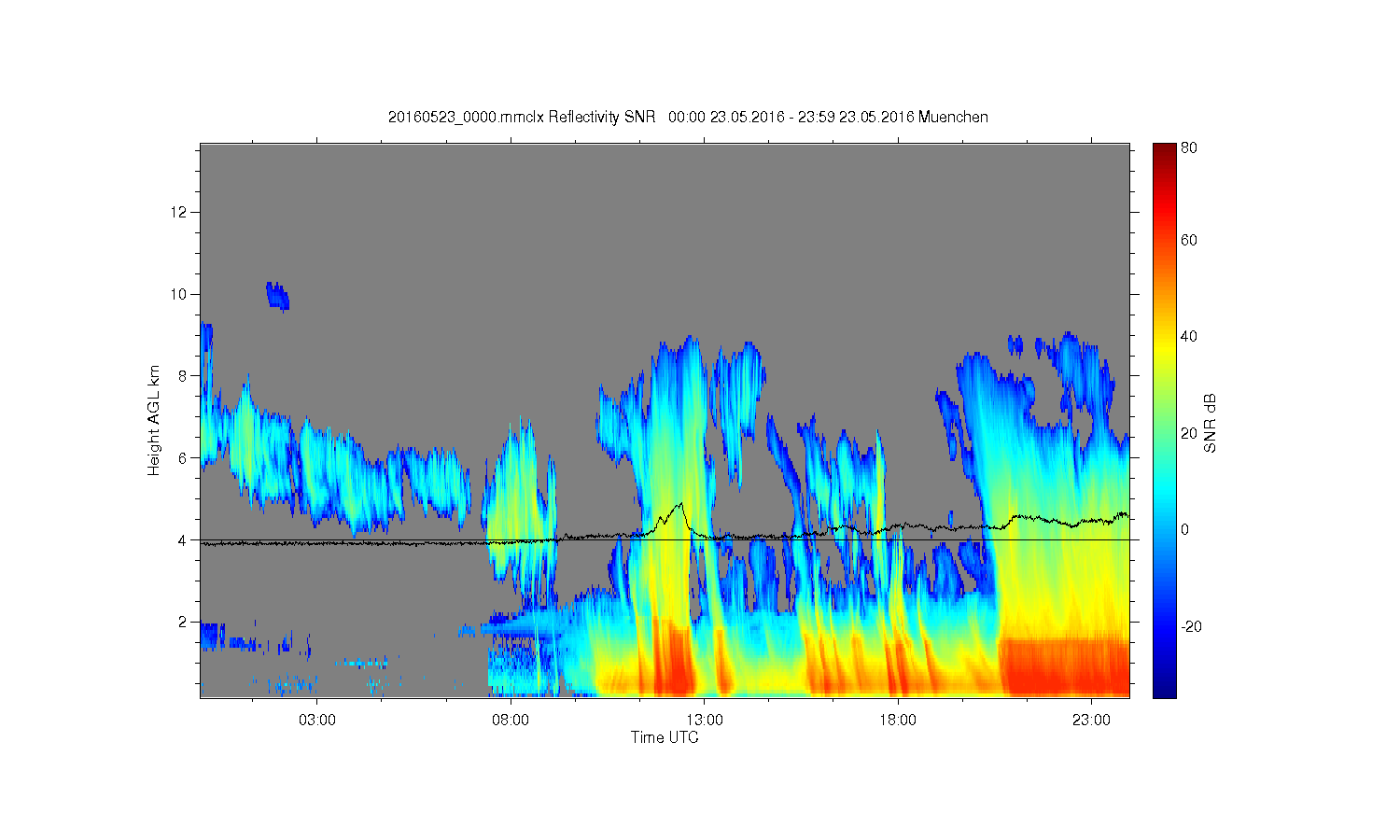The image size is (1400, 840).
Task: Click the colorbar value -20
Action: click(x=1191, y=626)
